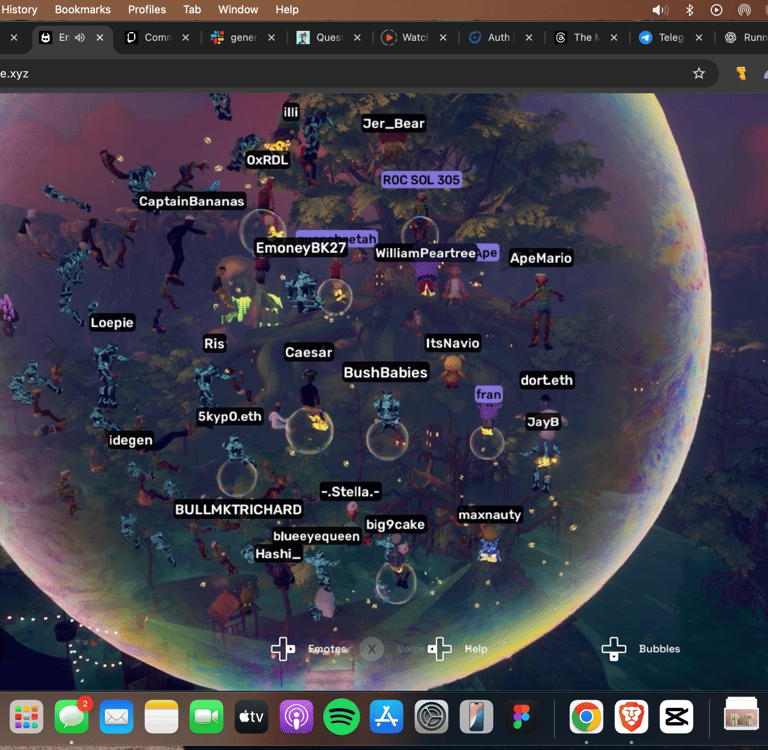Switch to the Runn tab
Screen dimensions: 768x750
click(x=746, y=37)
